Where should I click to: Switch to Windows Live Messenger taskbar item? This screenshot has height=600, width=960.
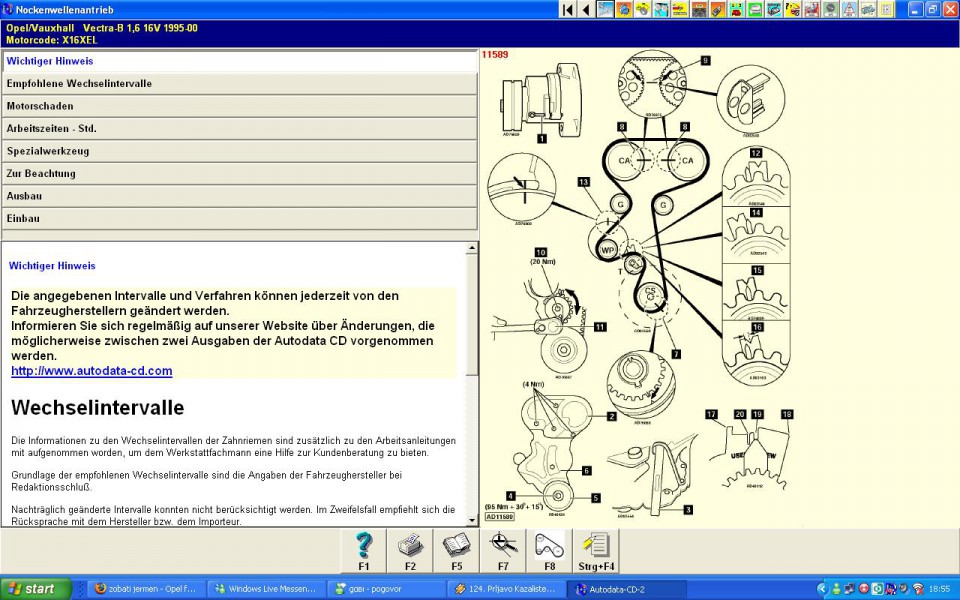(x=266, y=589)
